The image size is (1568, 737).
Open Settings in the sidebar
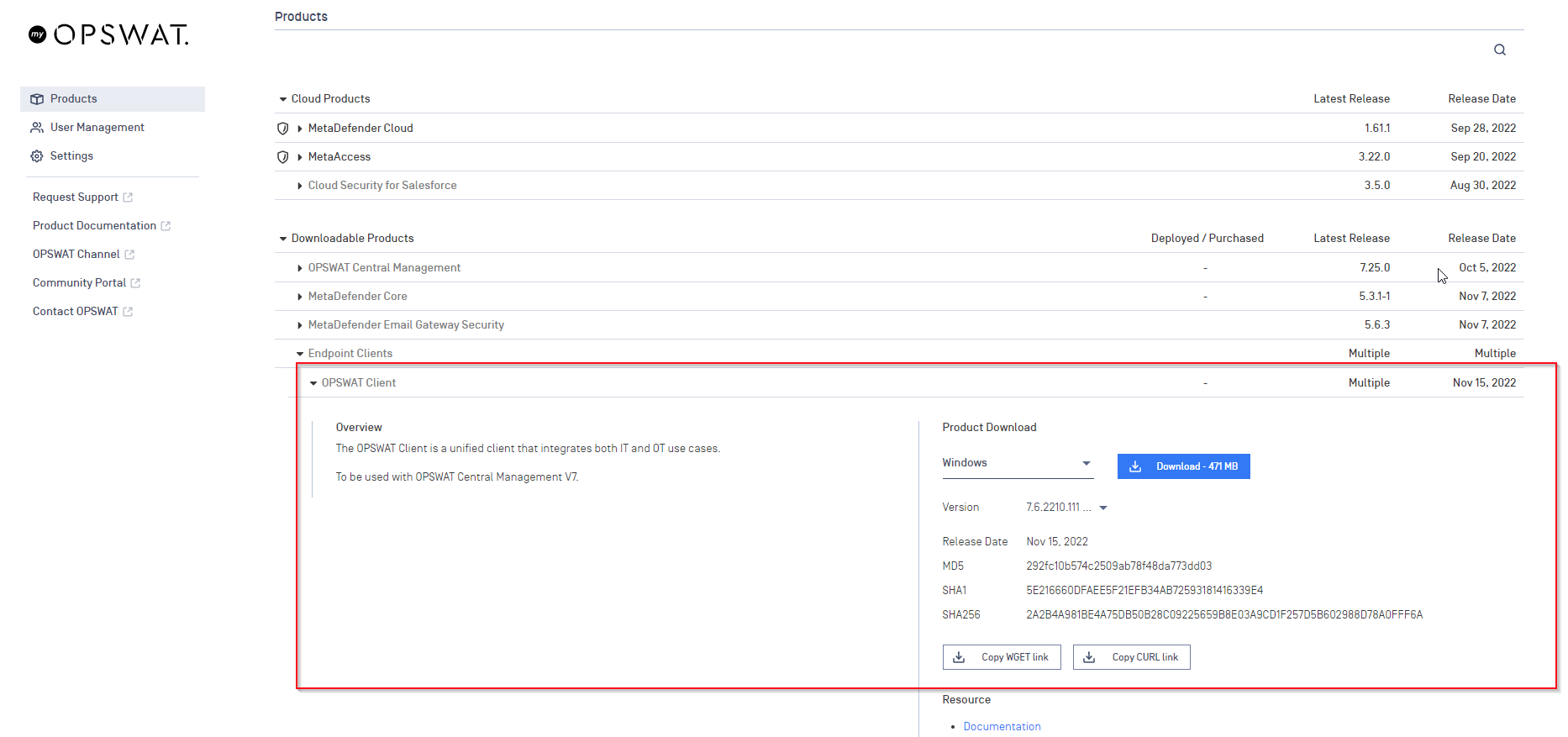(71, 156)
